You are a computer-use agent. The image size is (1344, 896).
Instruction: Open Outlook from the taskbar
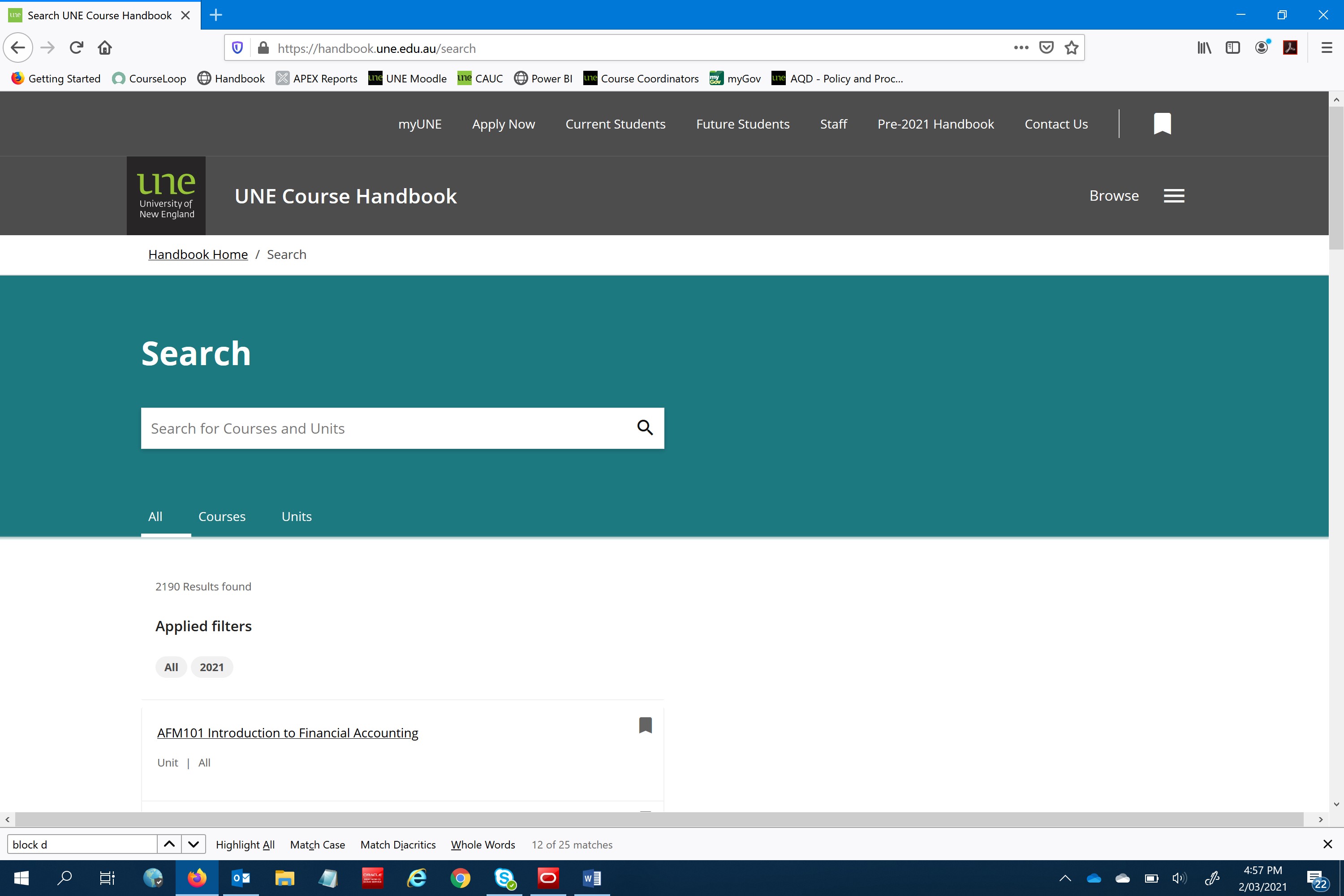[x=241, y=878]
